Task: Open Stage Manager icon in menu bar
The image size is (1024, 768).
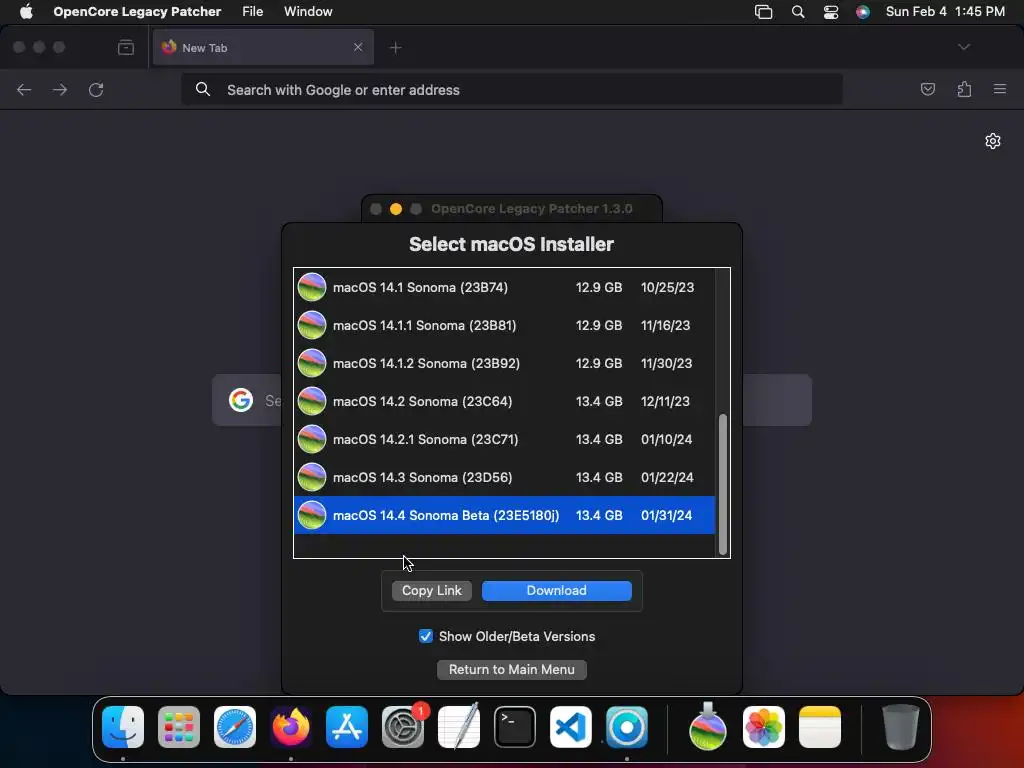Action: coord(763,12)
